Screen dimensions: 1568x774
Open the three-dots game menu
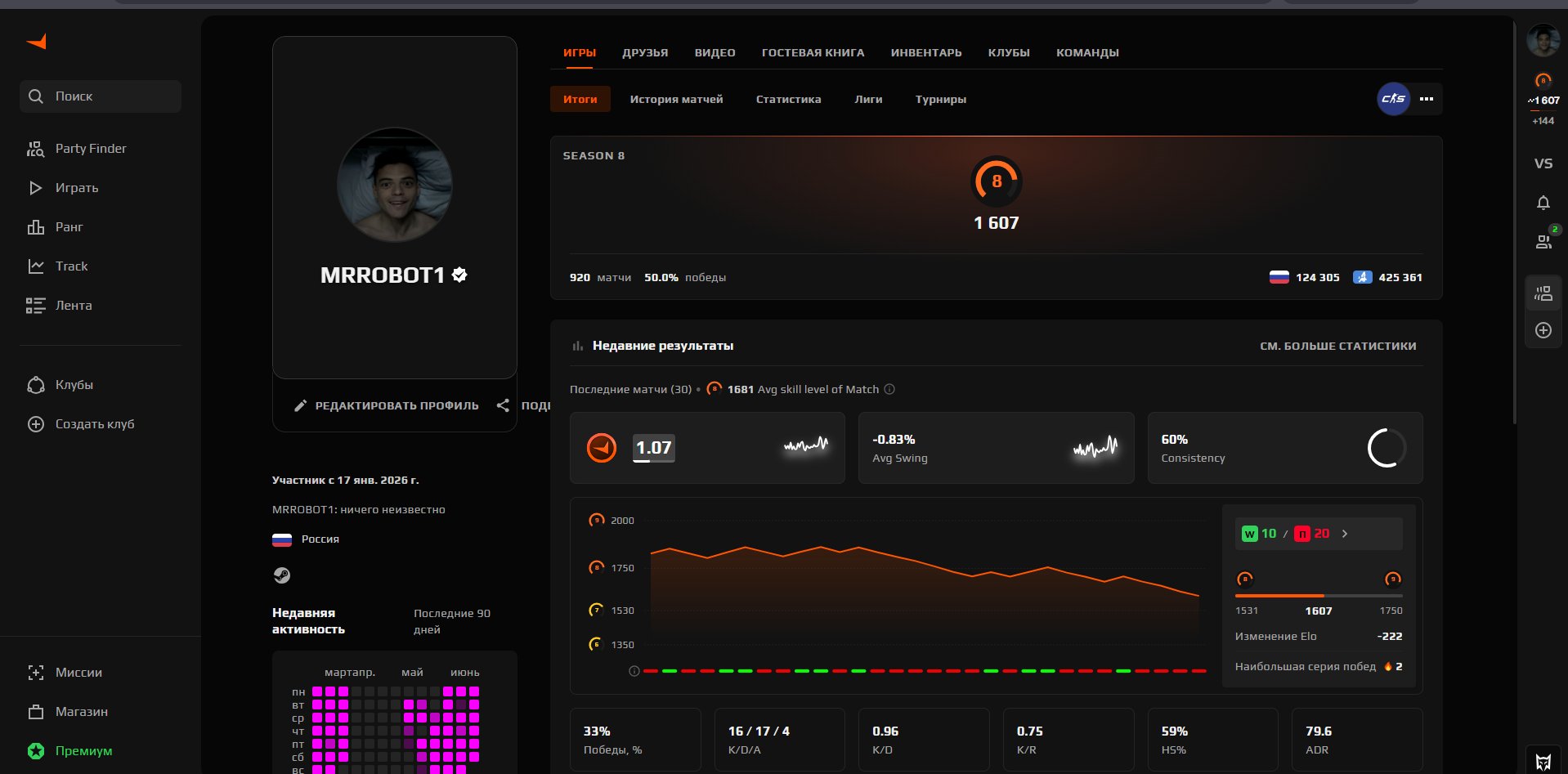1427,99
